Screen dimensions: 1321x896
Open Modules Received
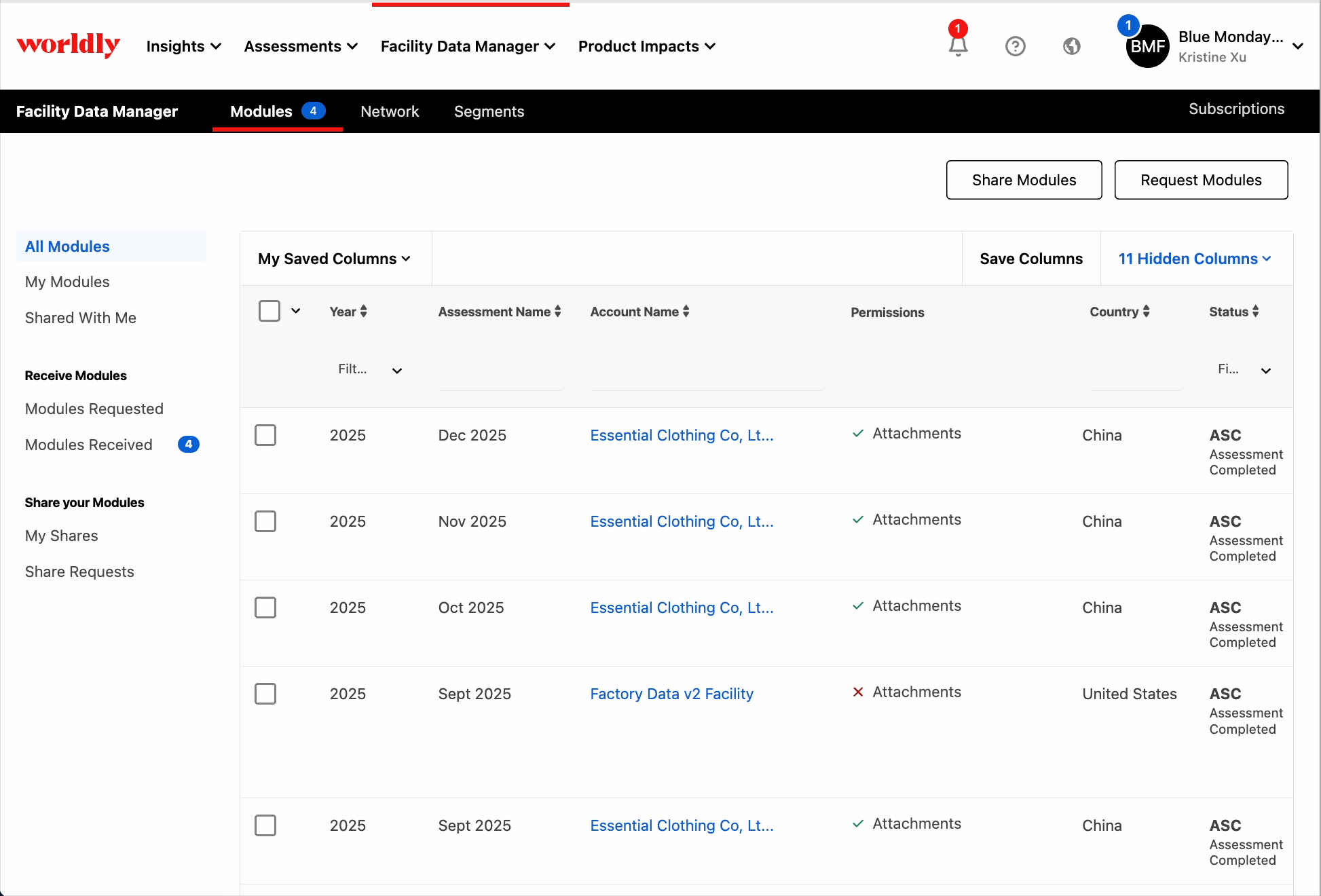click(89, 445)
